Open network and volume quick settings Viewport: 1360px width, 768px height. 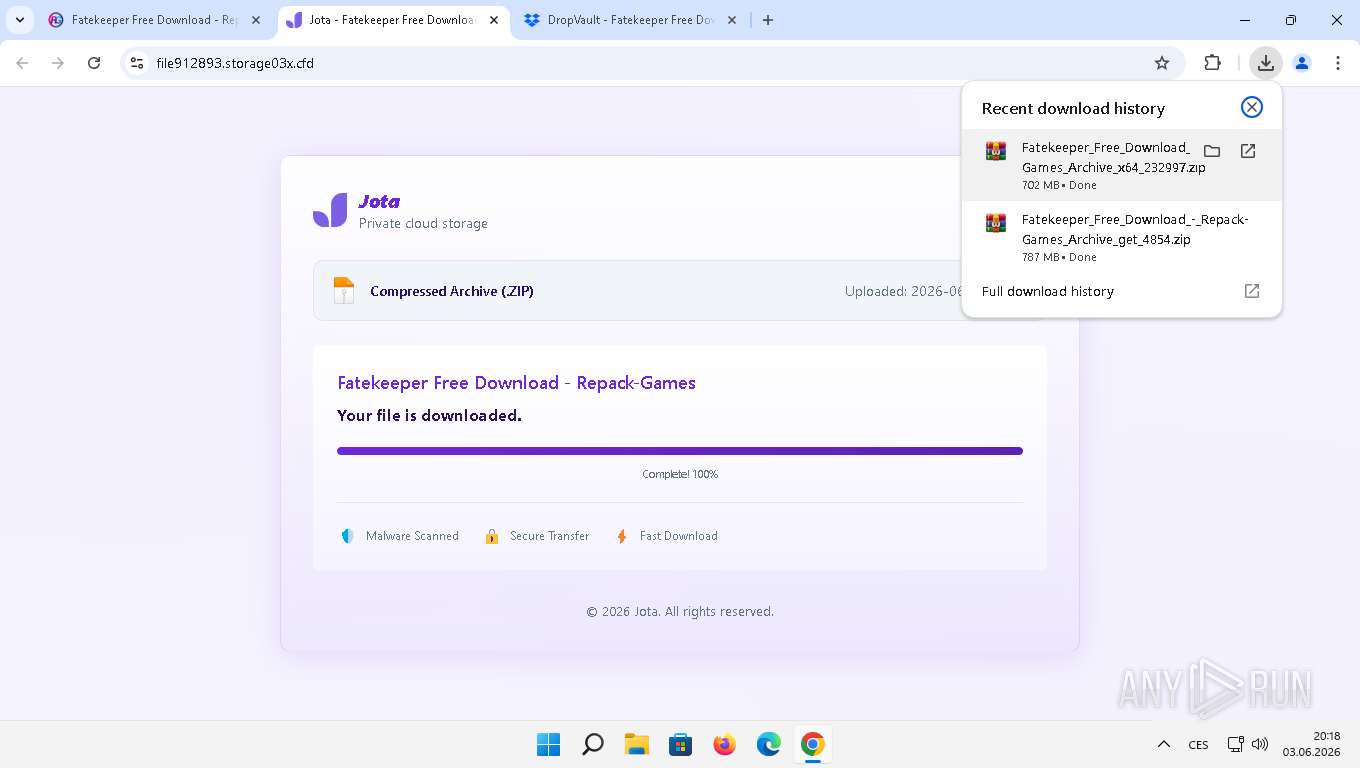click(x=1248, y=744)
